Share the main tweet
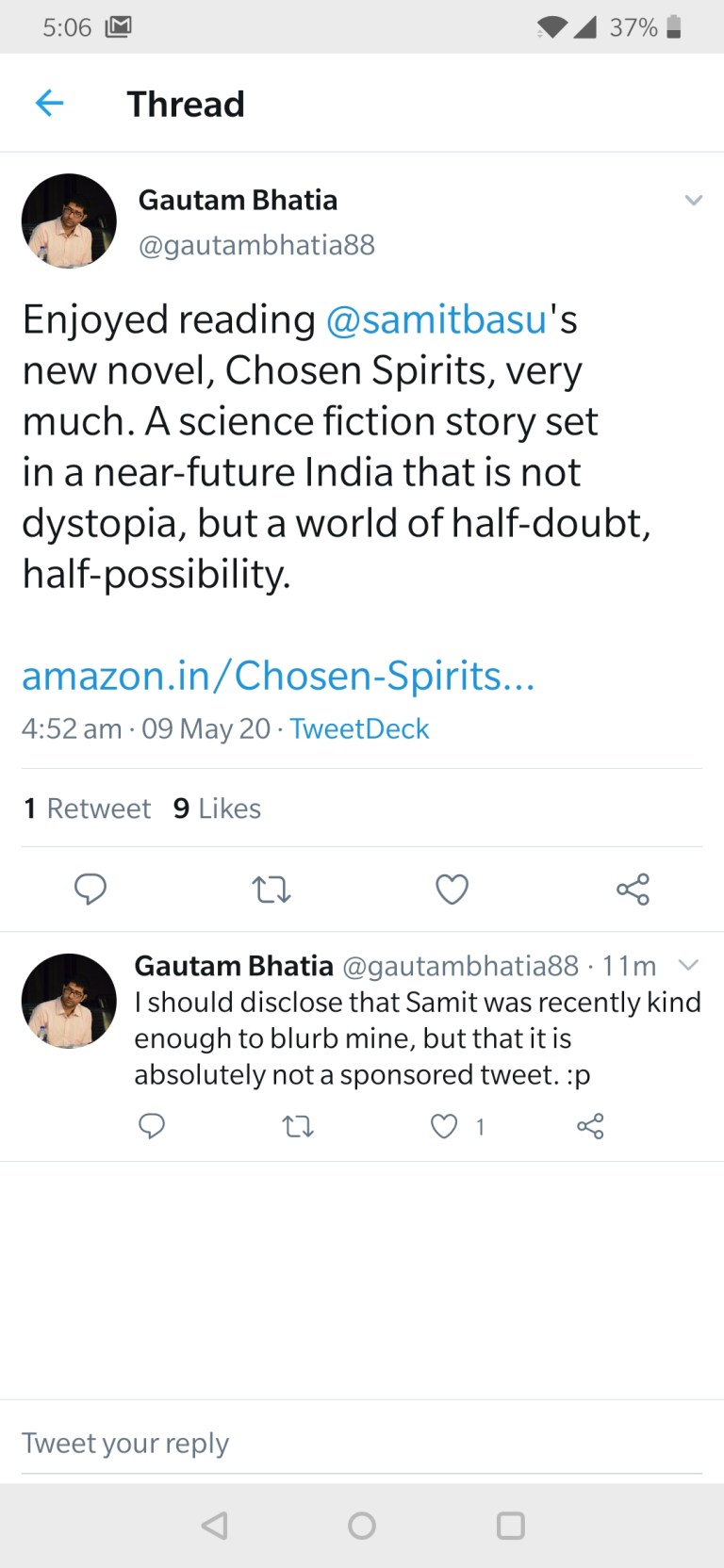 [x=633, y=889]
